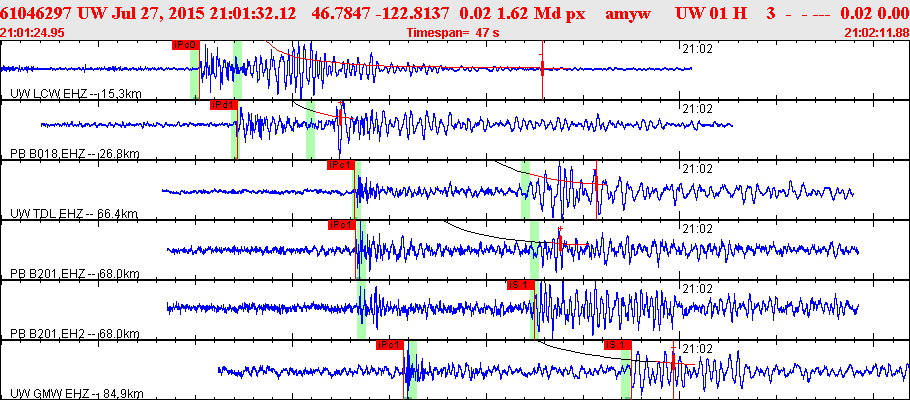Select the iPc0 pick flag on LCW trace

[186, 45]
